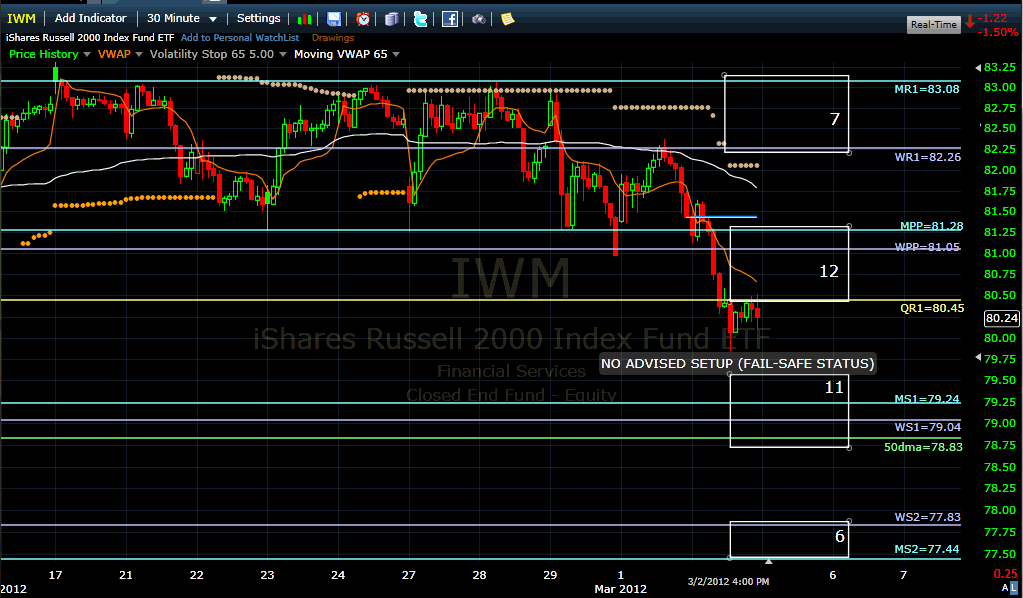
Task: Click the stacked database cylinder icon
Action: tap(391, 19)
